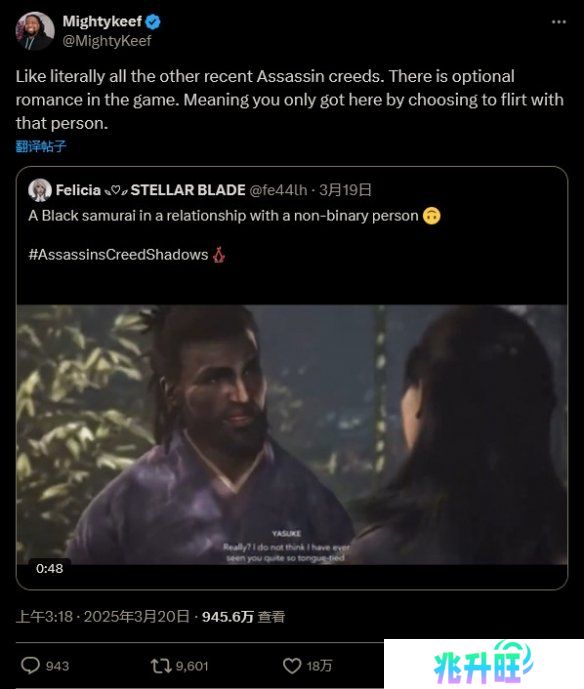This screenshot has width=584, height=689.
Task: Open the #AssassinsCreedShadows hashtag
Action: (118, 255)
